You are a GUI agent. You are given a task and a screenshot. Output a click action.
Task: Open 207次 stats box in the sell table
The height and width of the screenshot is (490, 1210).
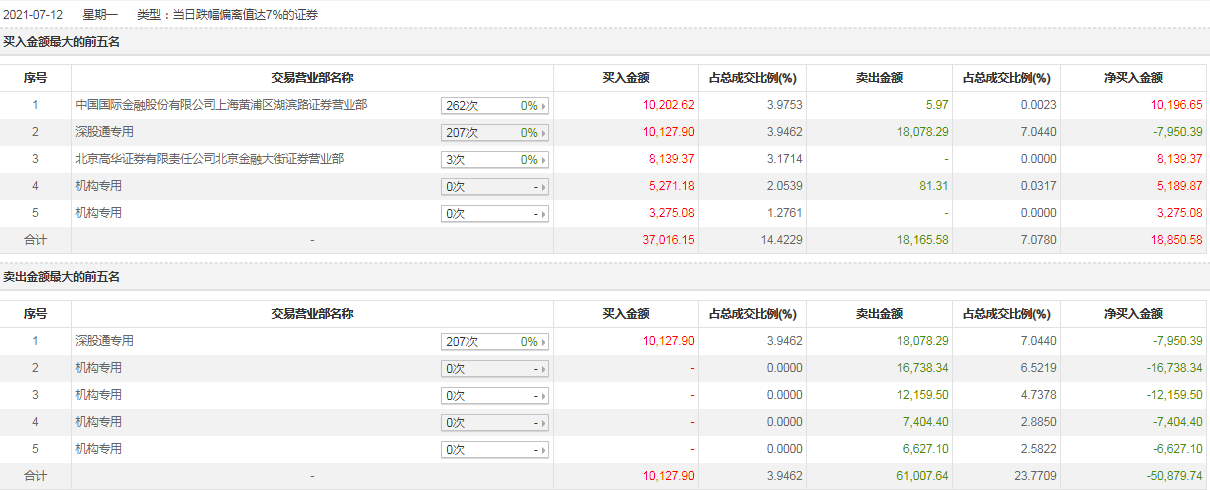(495, 341)
